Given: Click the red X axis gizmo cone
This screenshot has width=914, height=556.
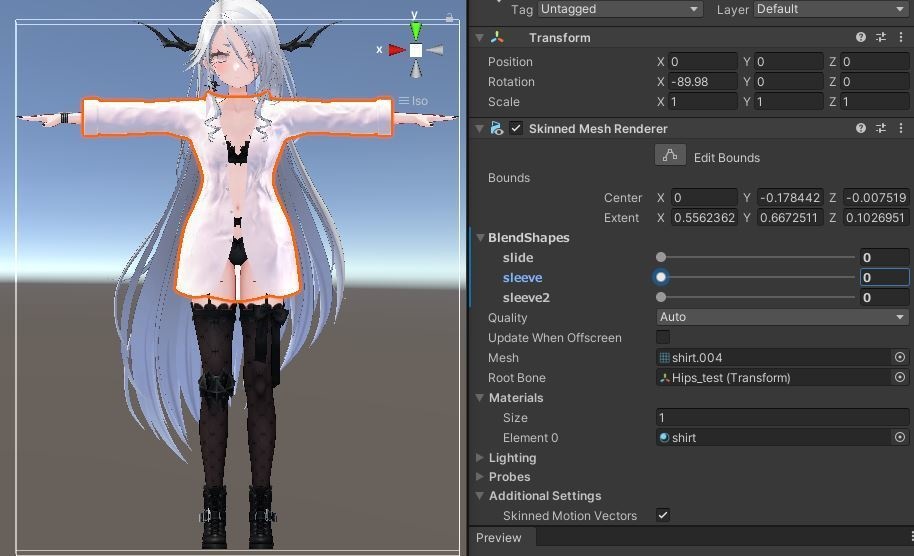Looking at the screenshot, I should pyautogui.click(x=397, y=50).
